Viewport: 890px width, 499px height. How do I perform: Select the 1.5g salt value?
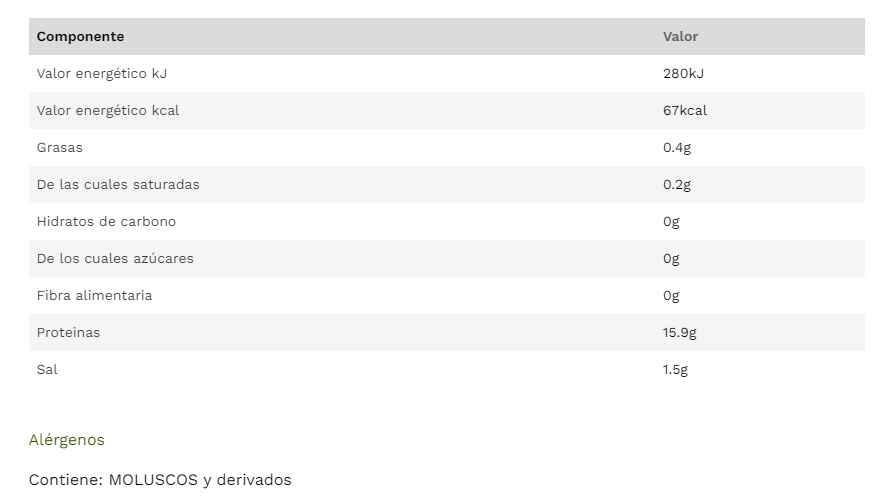[x=675, y=369]
